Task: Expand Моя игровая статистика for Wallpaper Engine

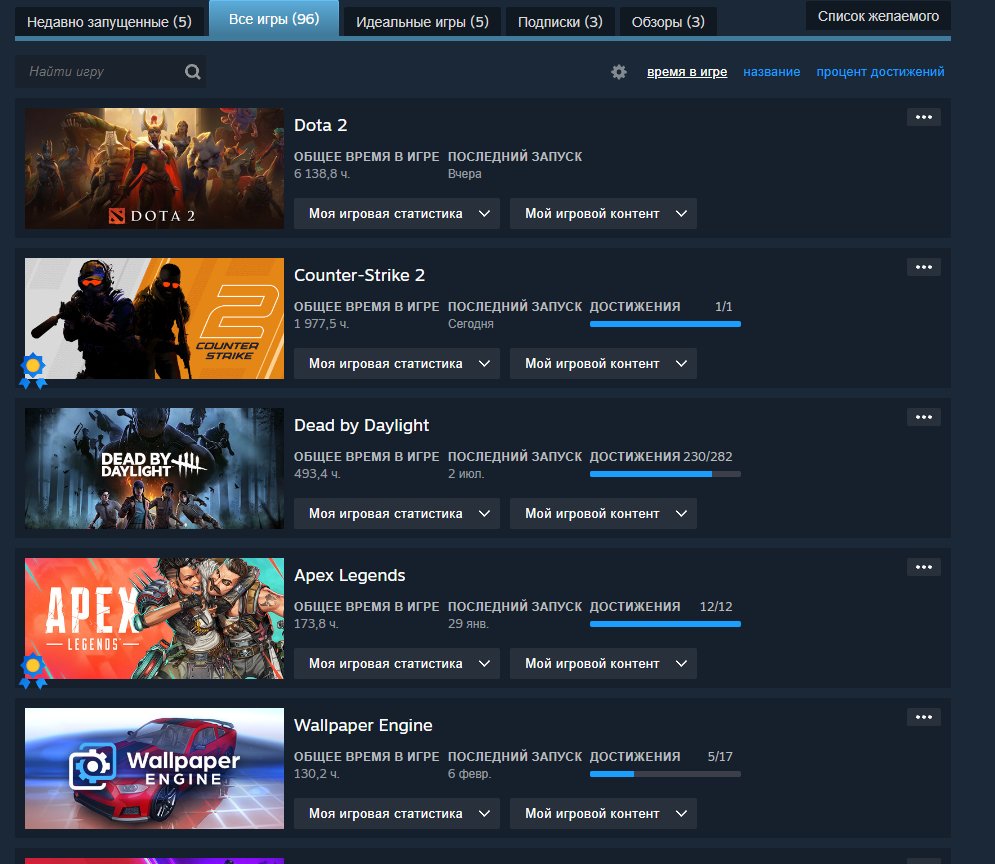Action: [397, 814]
